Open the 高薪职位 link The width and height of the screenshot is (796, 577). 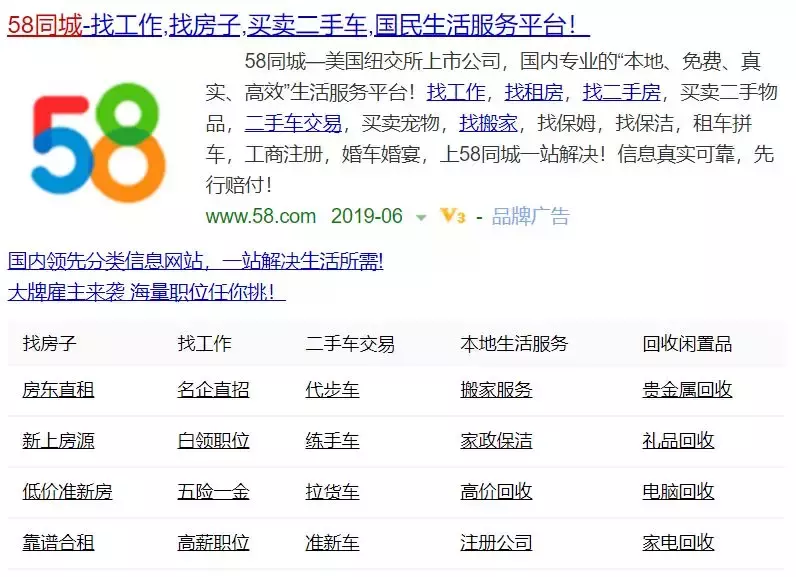[x=213, y=542]
